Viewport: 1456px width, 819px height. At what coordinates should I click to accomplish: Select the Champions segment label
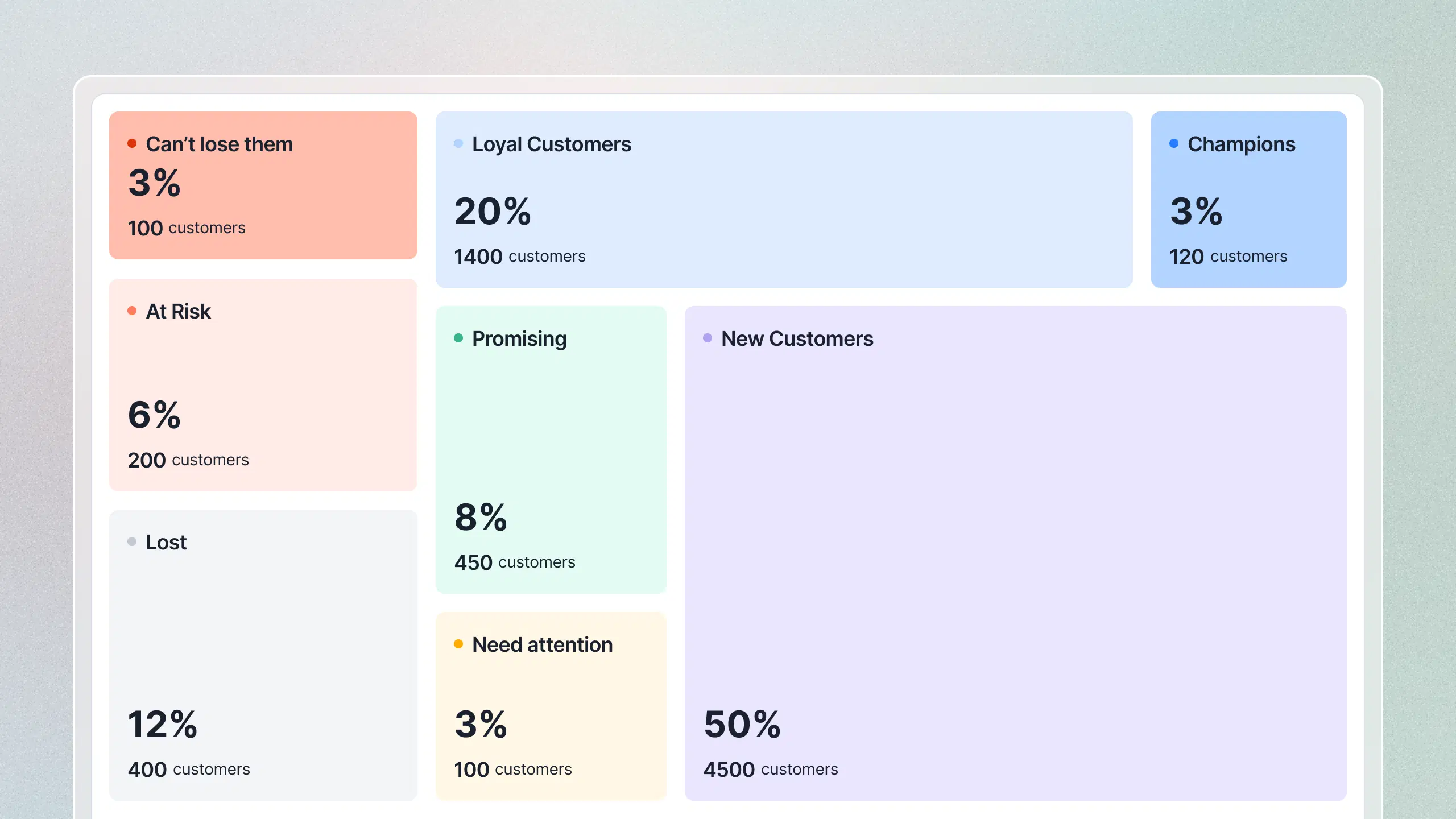[1241, 144]
